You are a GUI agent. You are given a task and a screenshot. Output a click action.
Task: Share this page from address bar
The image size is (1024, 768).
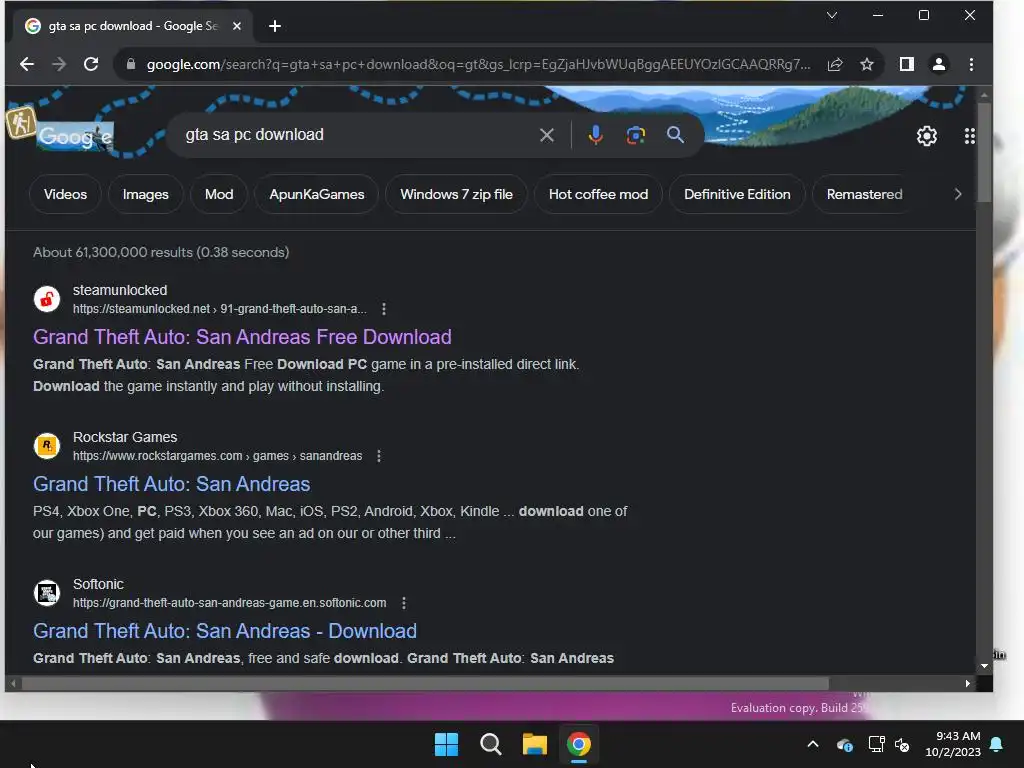tap(835, 64)
